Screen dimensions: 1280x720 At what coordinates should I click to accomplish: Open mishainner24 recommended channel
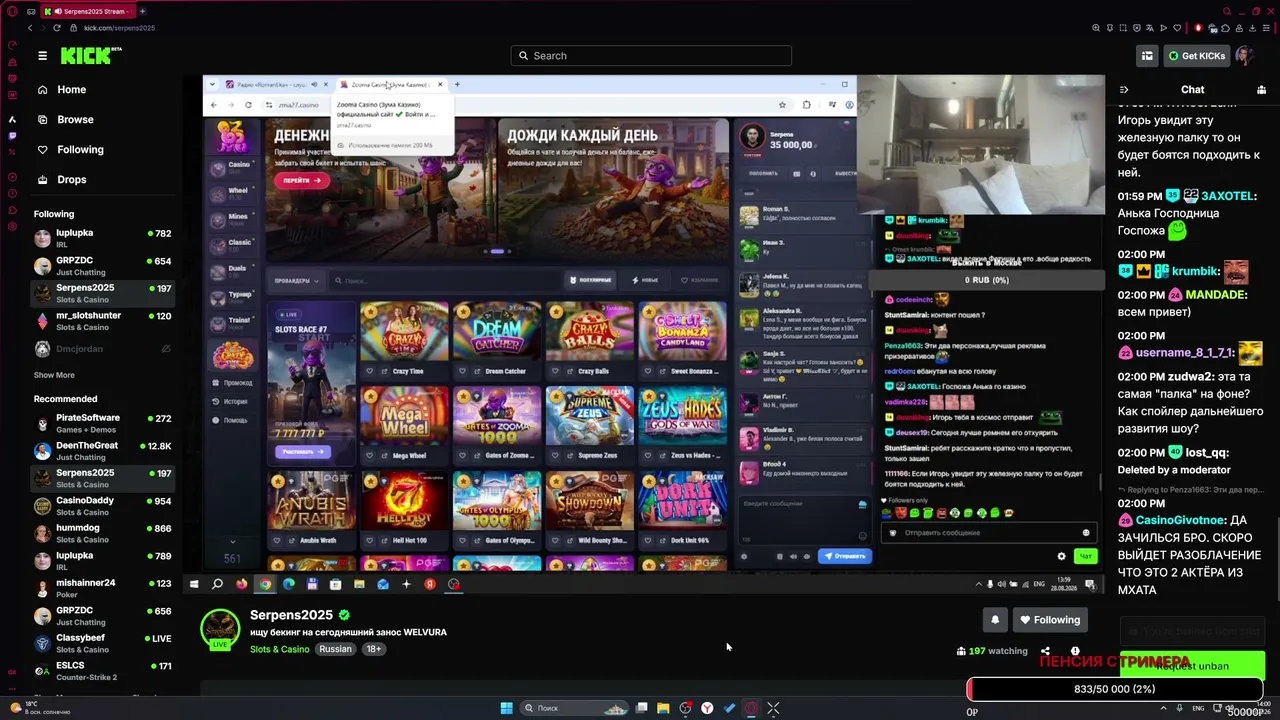(x=102, y=588)
